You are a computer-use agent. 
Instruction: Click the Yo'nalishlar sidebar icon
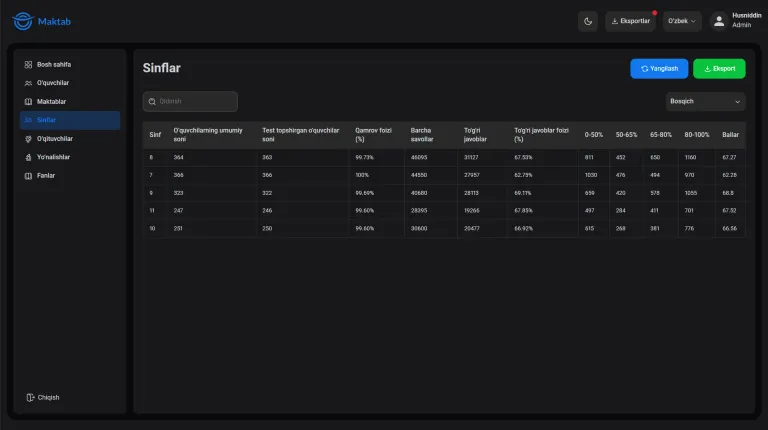click(x=28, y=157)
